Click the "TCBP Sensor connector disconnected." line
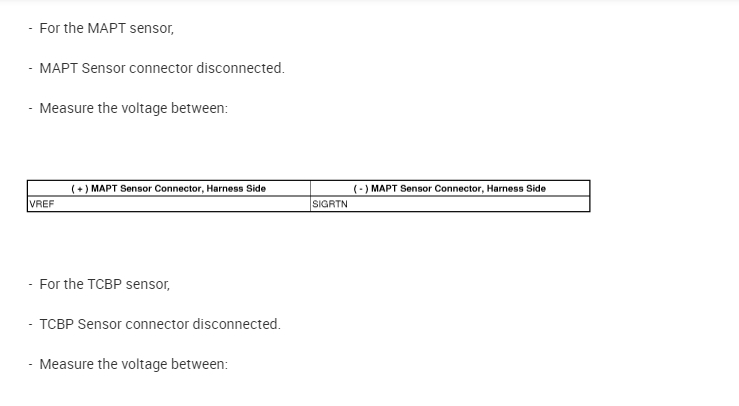 click(x=159, y=324)
